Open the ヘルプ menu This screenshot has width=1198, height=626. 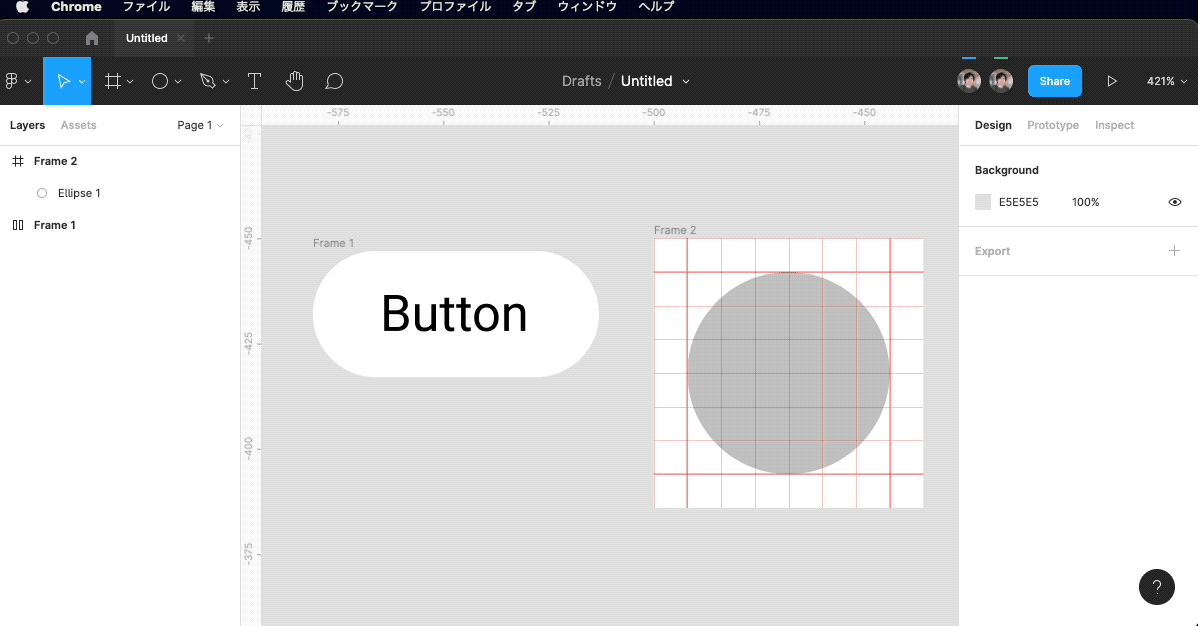point(656,7)
